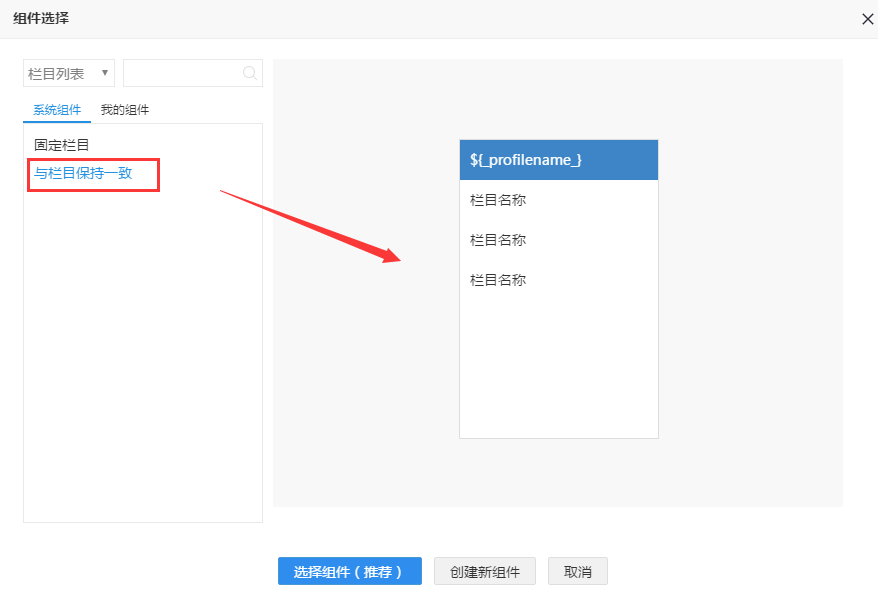Click the blue ${_profilename_} preview header

tap(558, 160)
